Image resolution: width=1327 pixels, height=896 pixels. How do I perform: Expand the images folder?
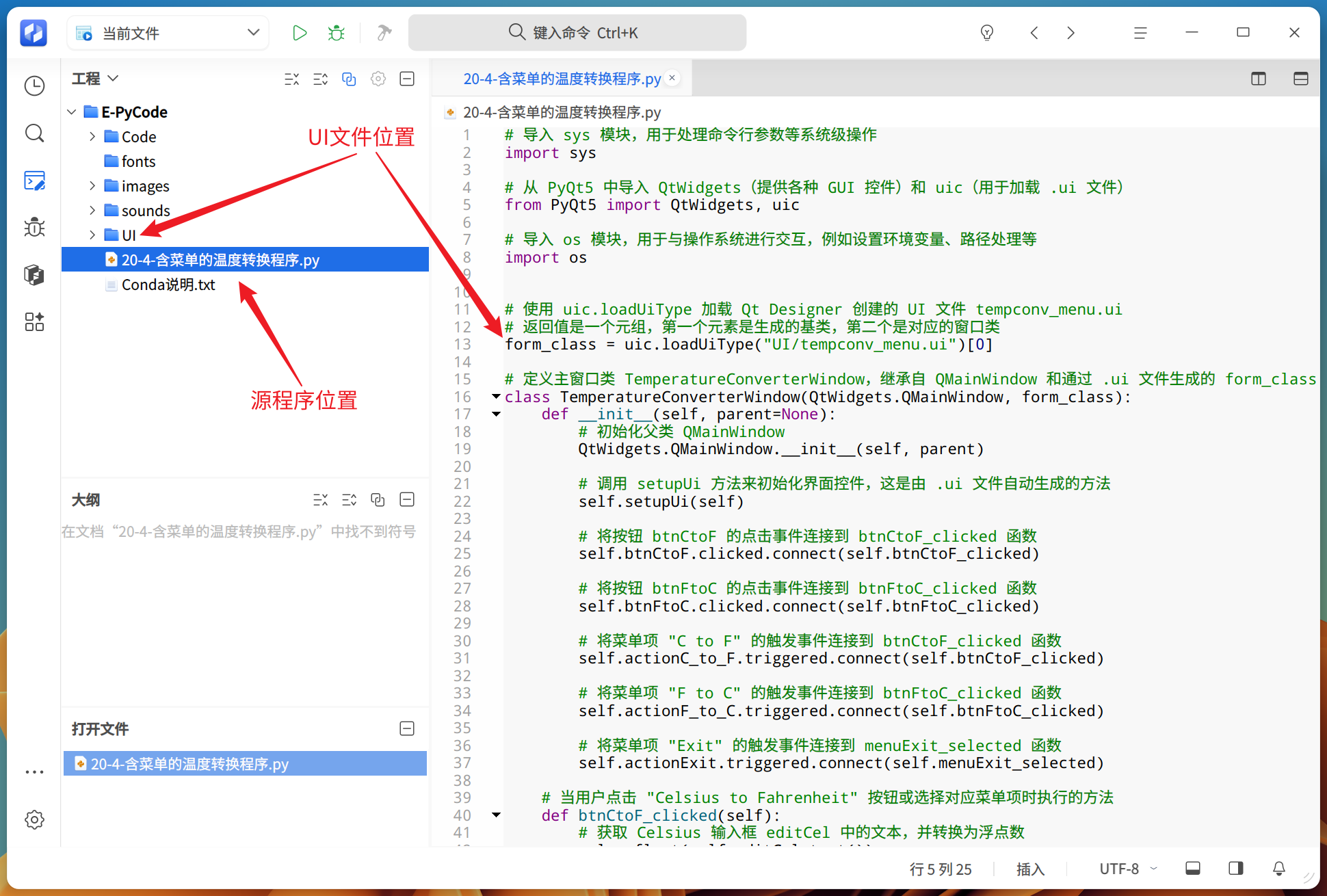[x=92, y=186]
